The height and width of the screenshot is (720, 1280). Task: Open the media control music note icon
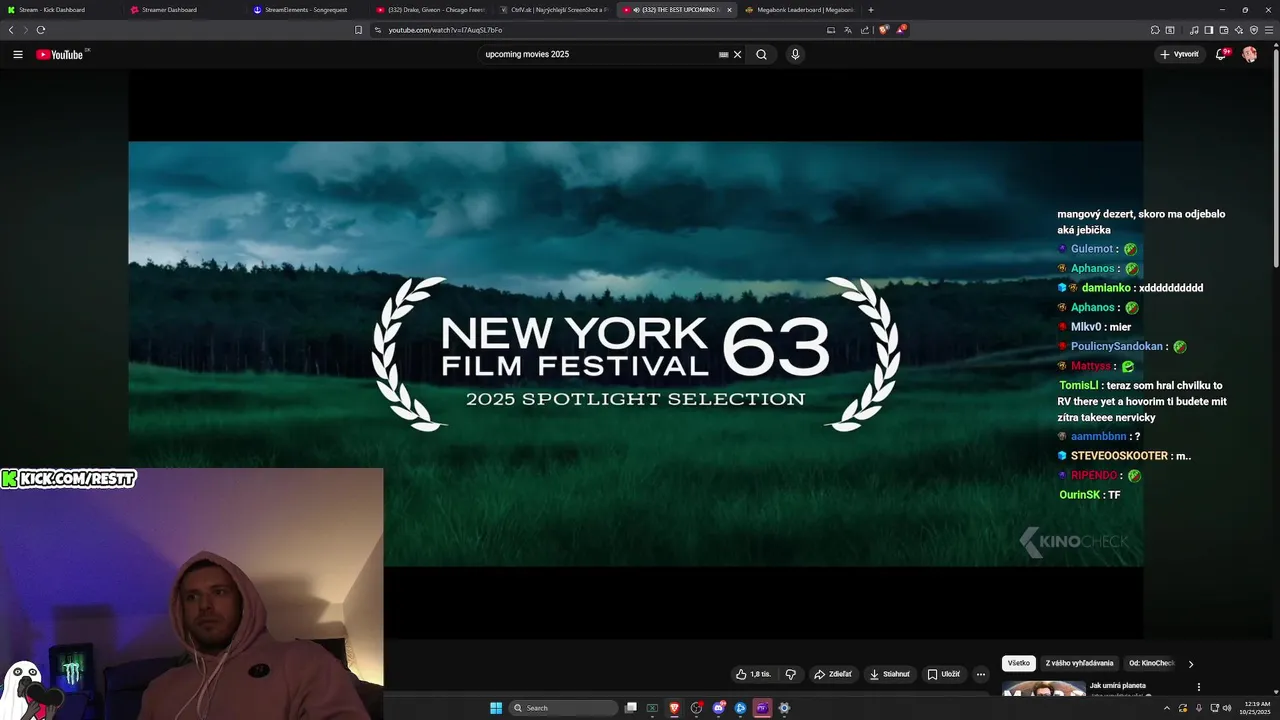click(x=1193, y=30)
